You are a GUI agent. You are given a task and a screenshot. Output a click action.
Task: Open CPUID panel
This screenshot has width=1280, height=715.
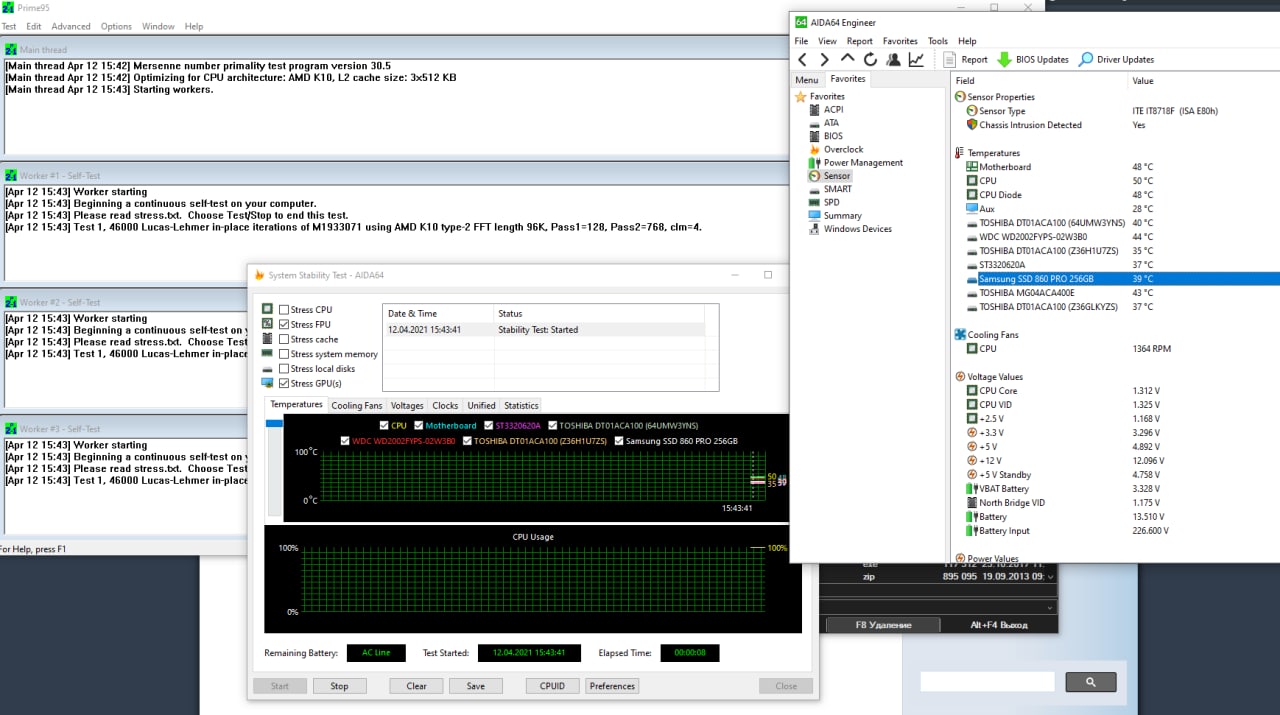pyautogui.click(x=552, y=686)
